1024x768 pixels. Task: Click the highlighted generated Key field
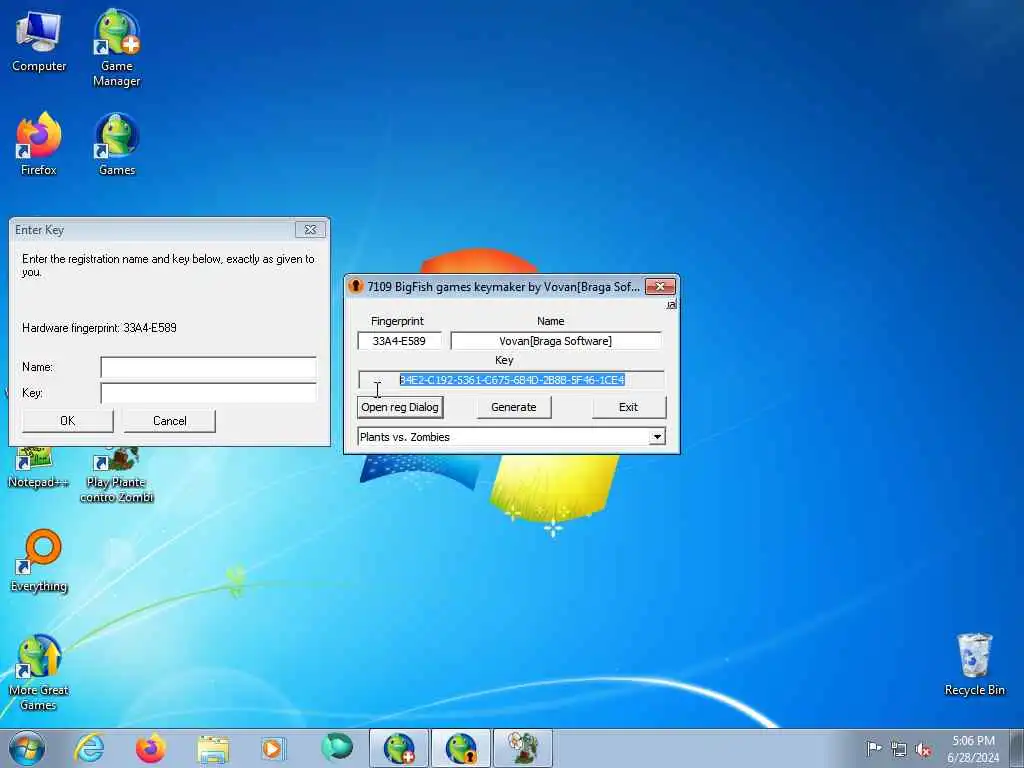pos(511,379)
